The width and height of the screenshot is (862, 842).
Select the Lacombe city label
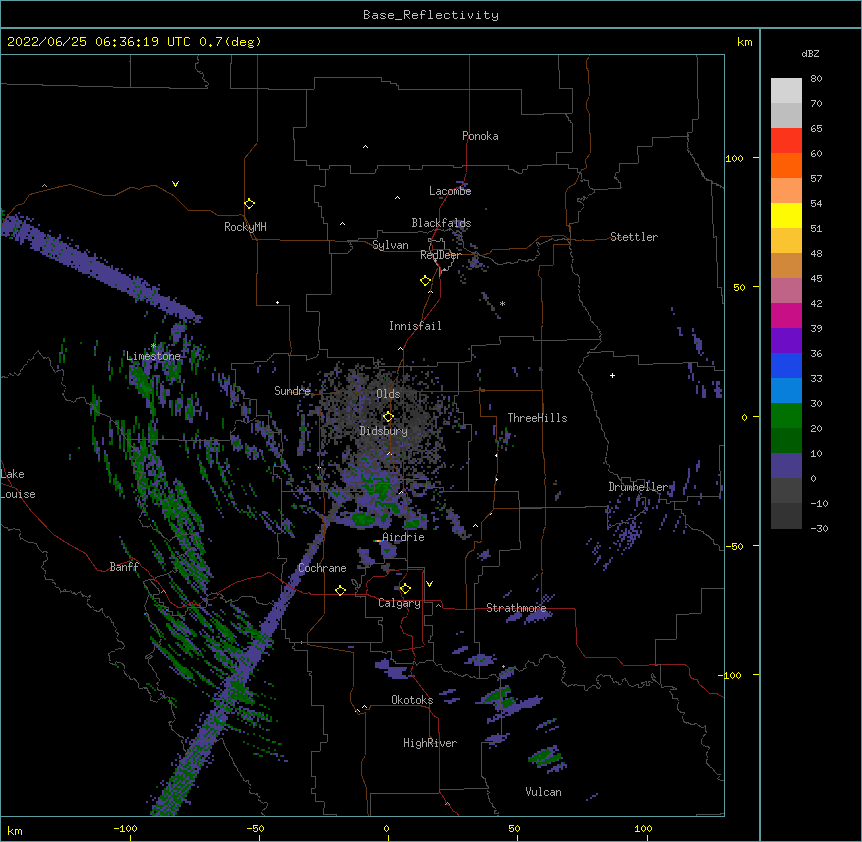450,191
